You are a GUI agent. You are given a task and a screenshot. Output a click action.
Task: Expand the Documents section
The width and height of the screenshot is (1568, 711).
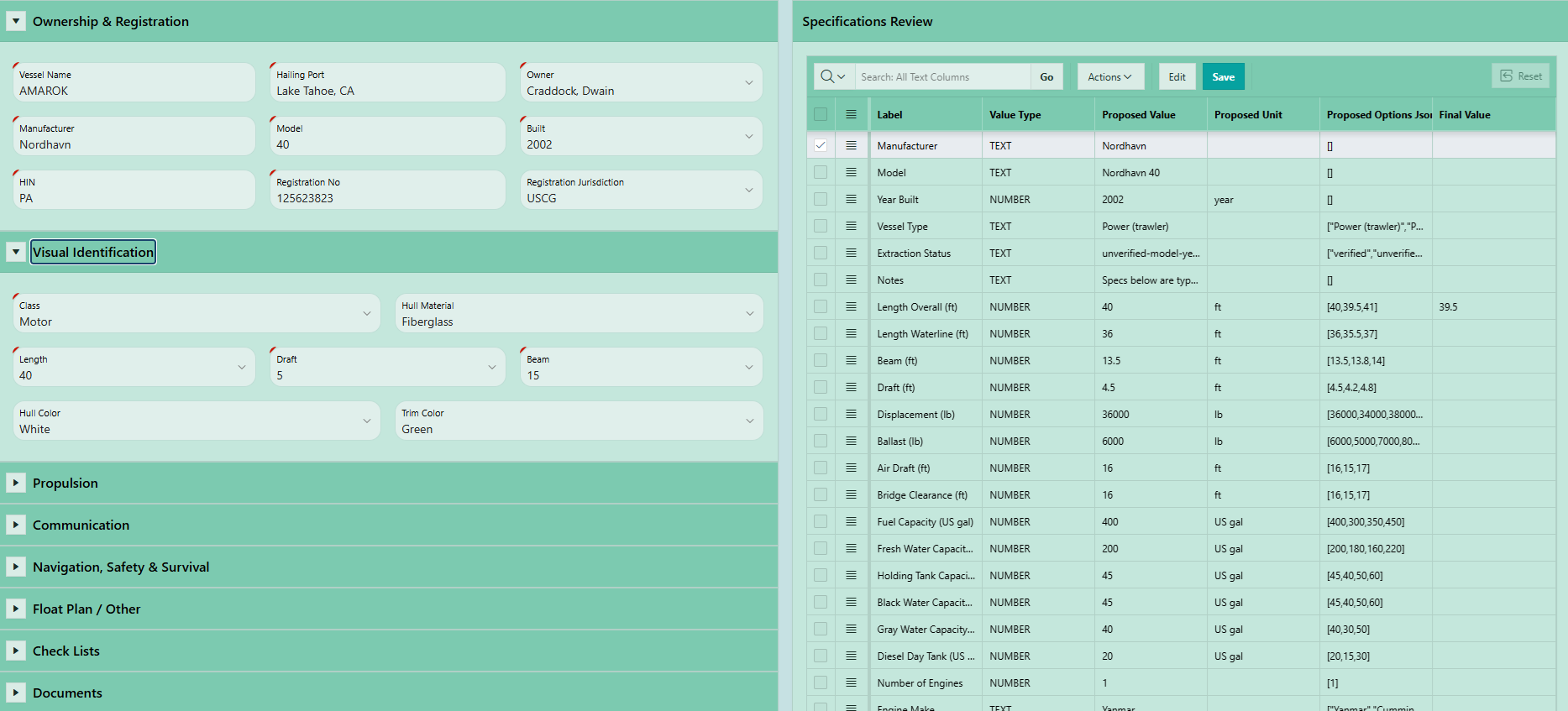click(x=15, y=693)
